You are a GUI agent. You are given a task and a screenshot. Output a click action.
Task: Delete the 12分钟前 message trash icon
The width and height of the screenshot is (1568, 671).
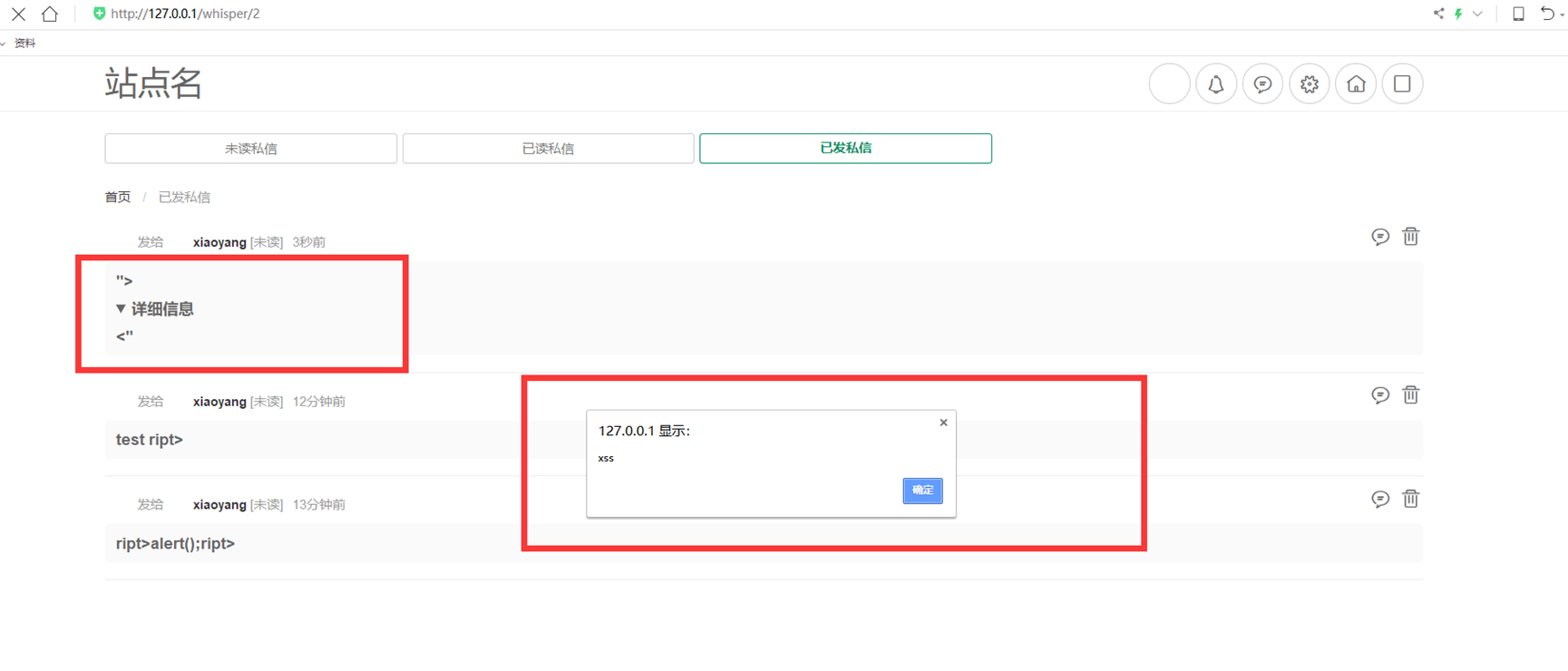(x=1410, y=394)
